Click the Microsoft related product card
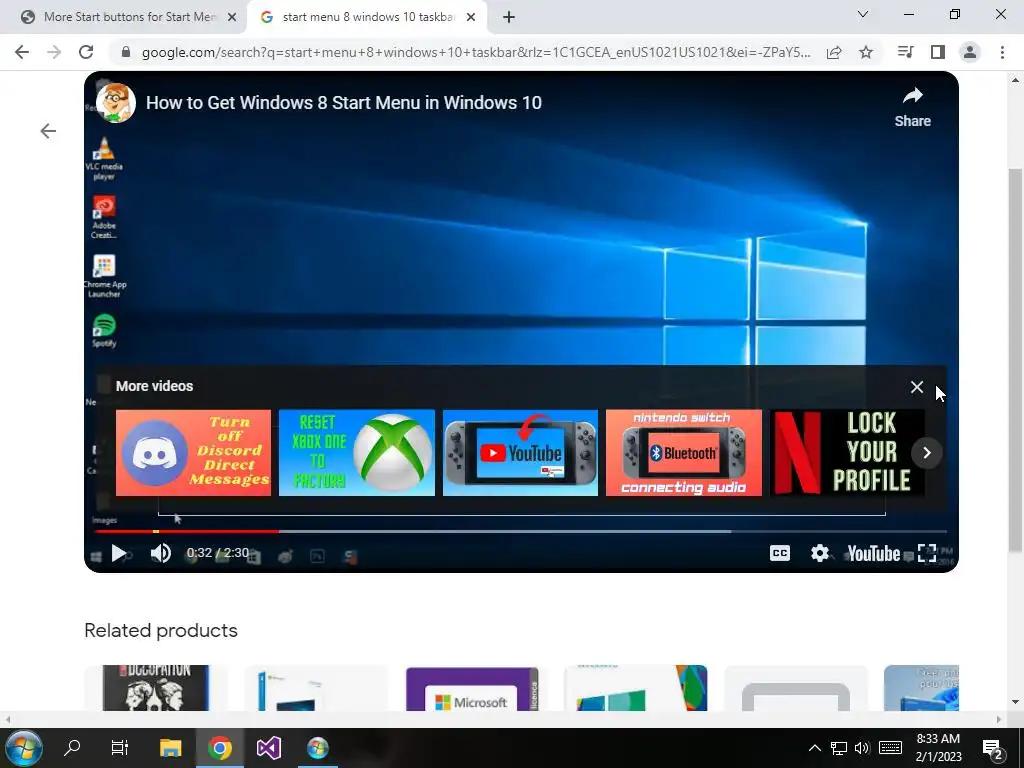Viewport: 1024px width, 768px height. (472, 688)
